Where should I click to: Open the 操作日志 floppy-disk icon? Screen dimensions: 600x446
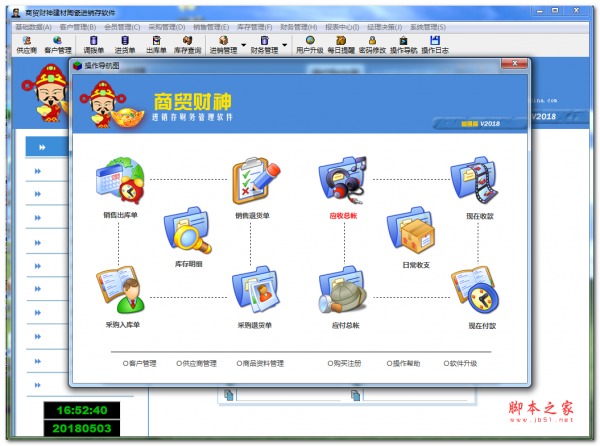pyautogui.click(x=435, y=45)
